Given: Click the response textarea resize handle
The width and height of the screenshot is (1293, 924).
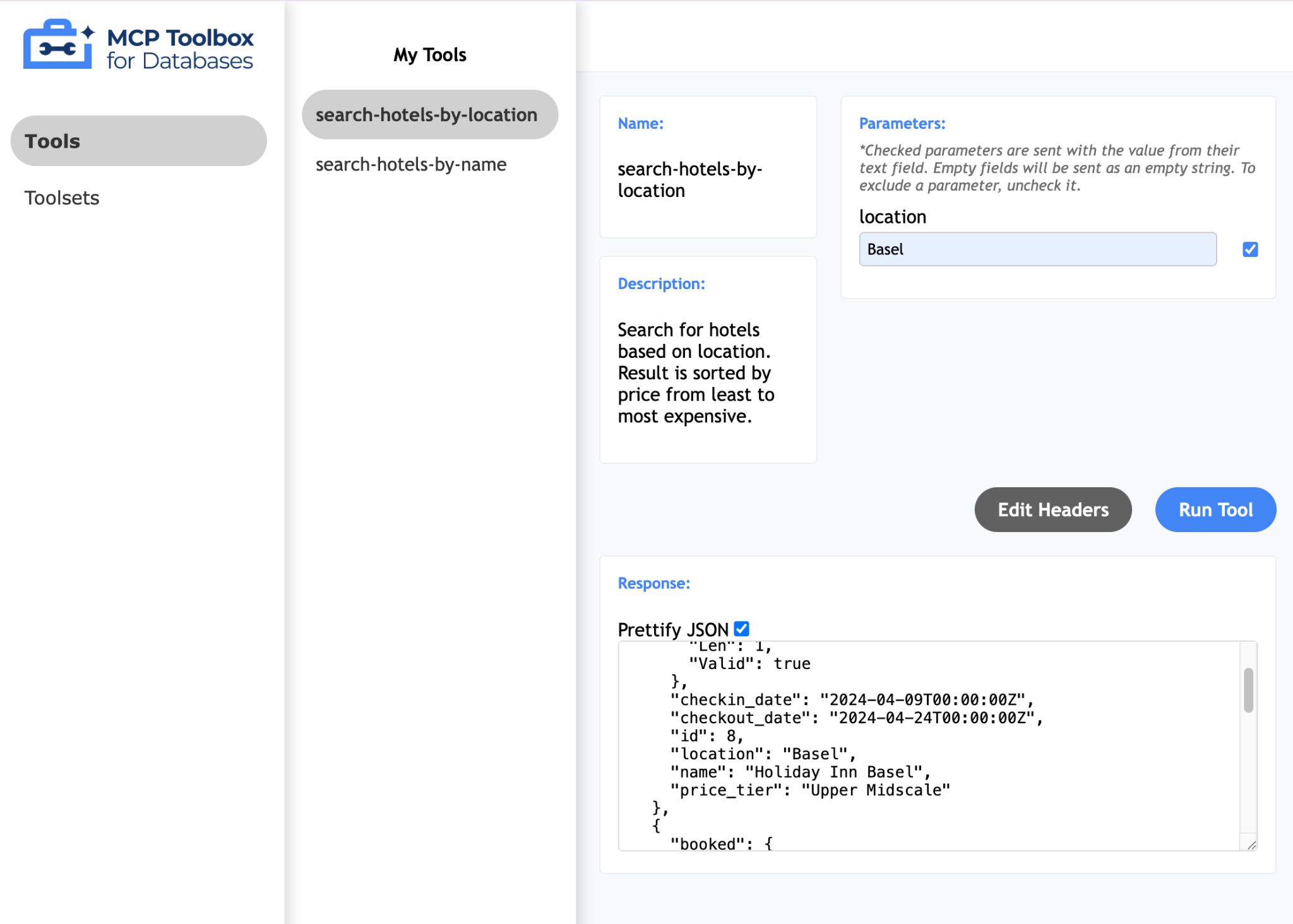Looking at the screenshot, I should pyautogui.click(x=1251, y=845).
